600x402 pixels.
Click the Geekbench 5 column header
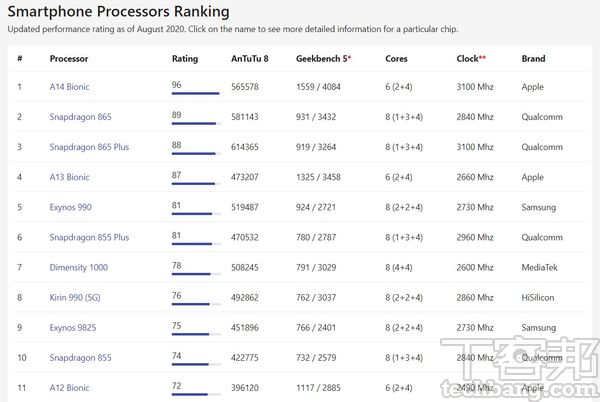[x=322, y=59]
